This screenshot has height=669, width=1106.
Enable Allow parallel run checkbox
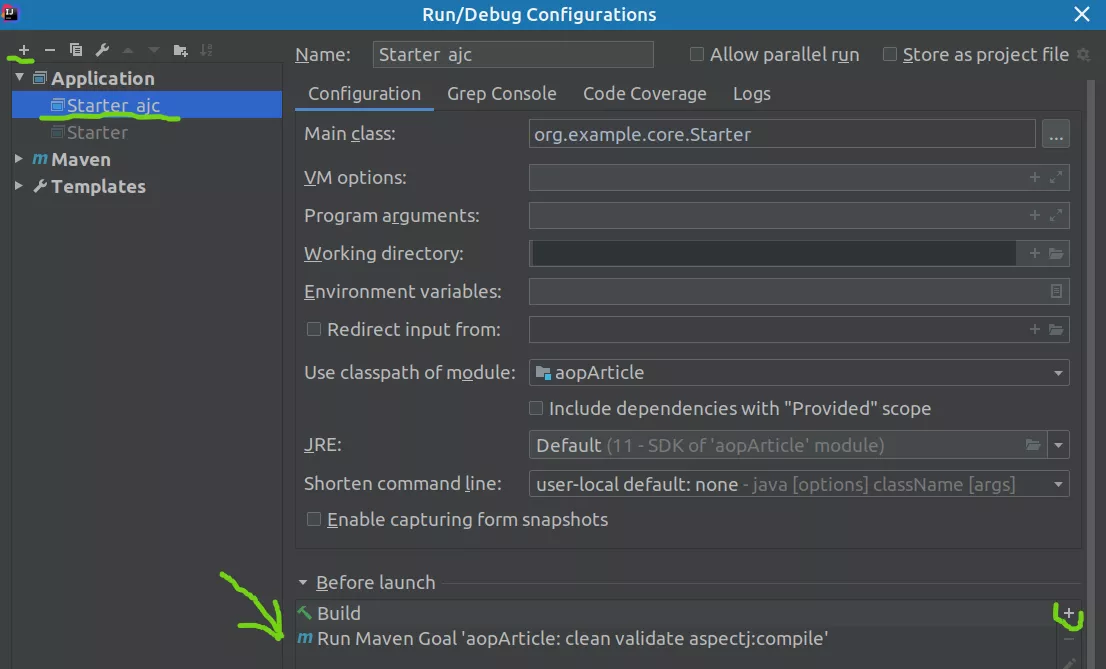(697, 55)
